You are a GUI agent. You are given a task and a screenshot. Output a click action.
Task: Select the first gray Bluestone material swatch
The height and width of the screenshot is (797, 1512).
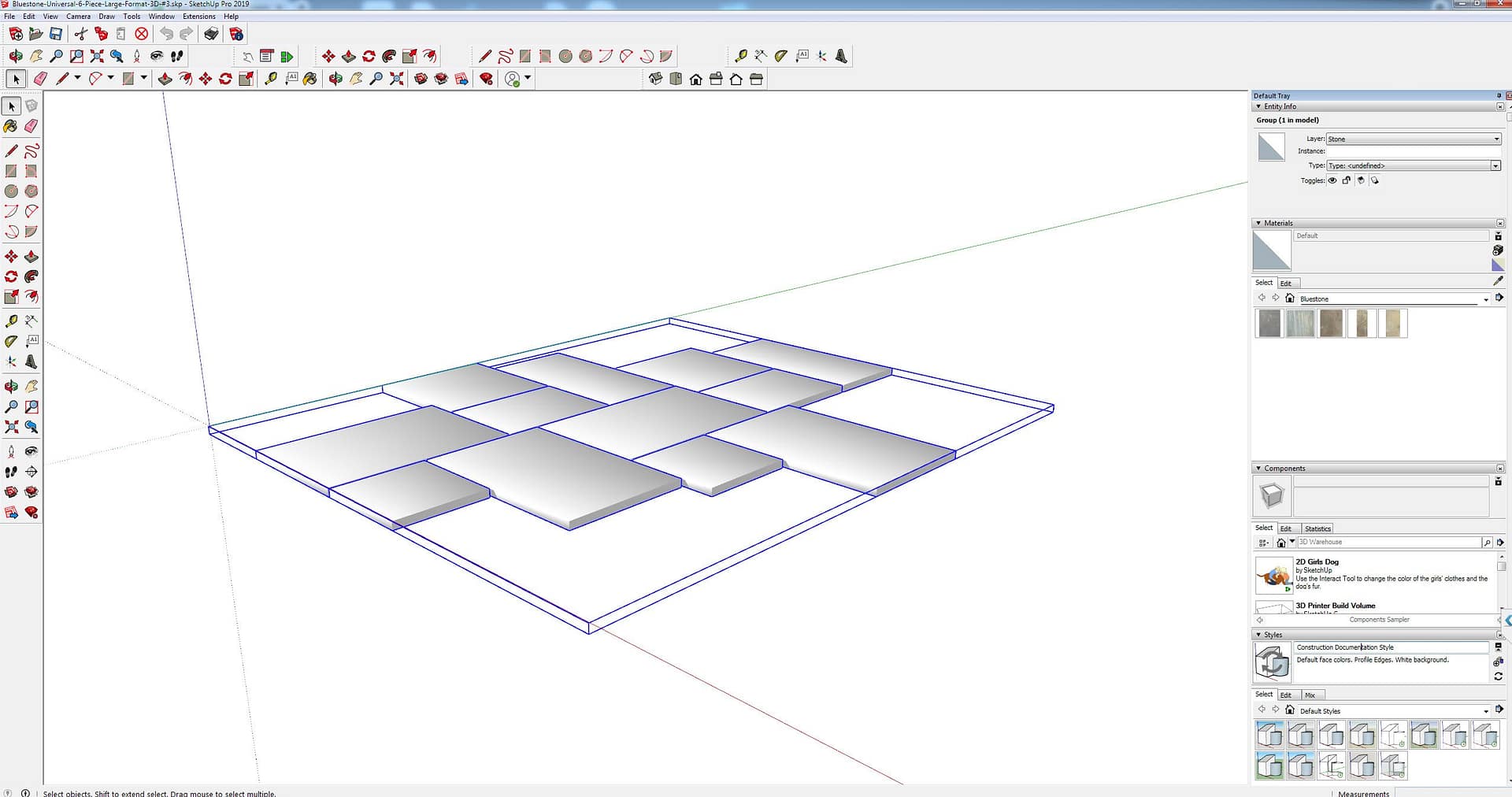tap(1269, 323)
